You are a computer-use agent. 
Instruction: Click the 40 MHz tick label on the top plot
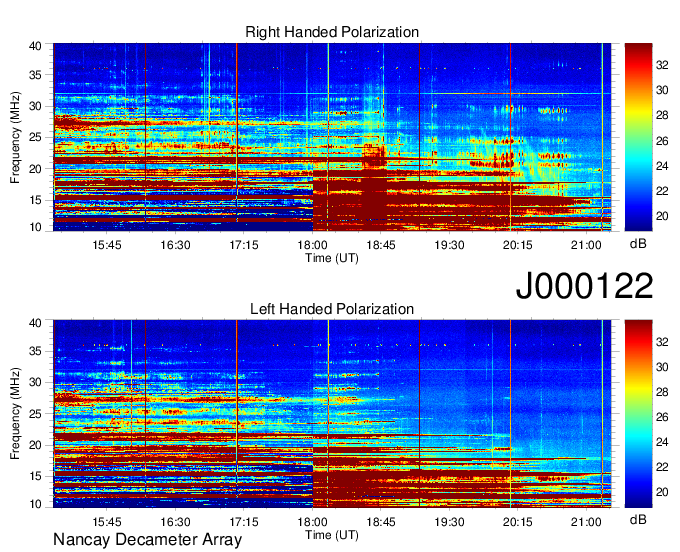[x=36, y=46]
